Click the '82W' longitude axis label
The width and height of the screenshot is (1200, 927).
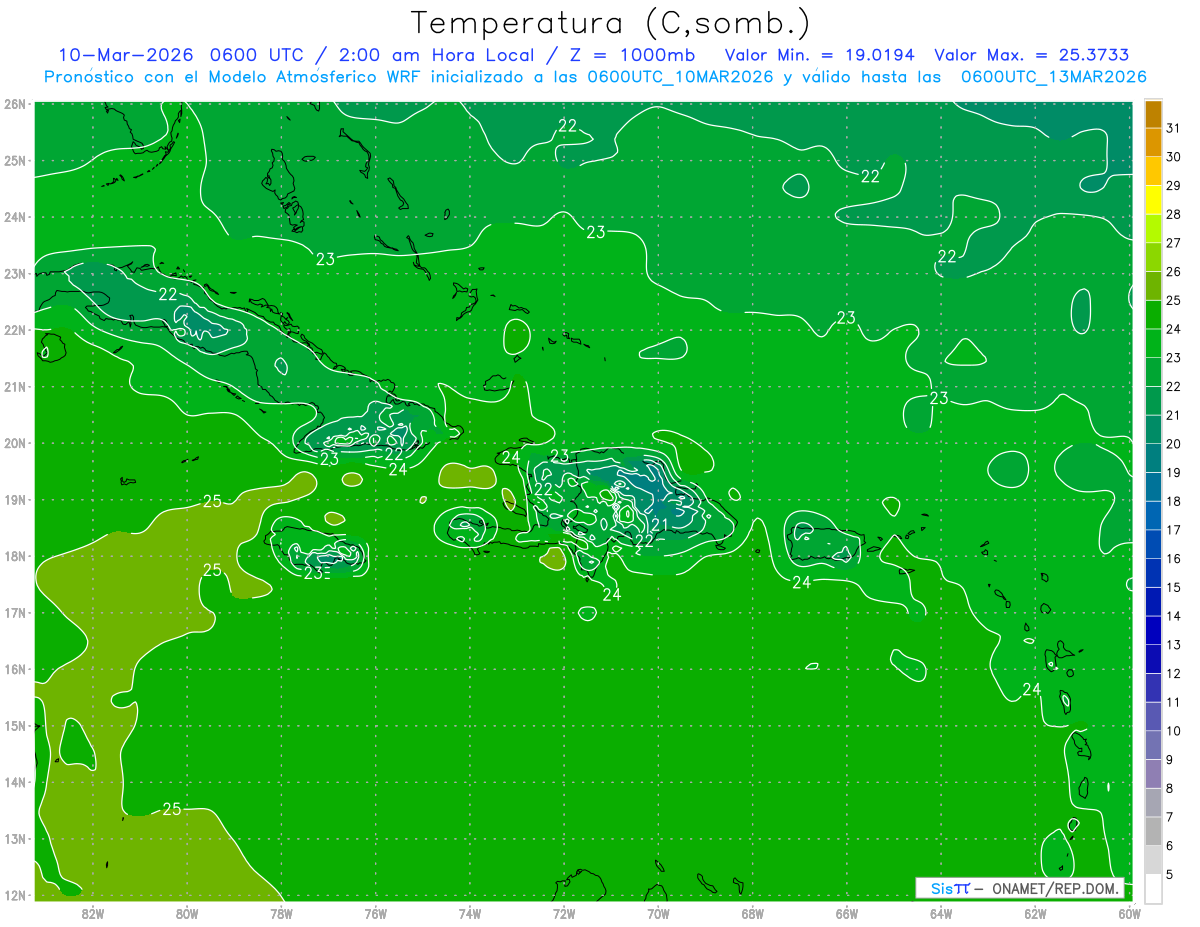(x=93, y=913)
